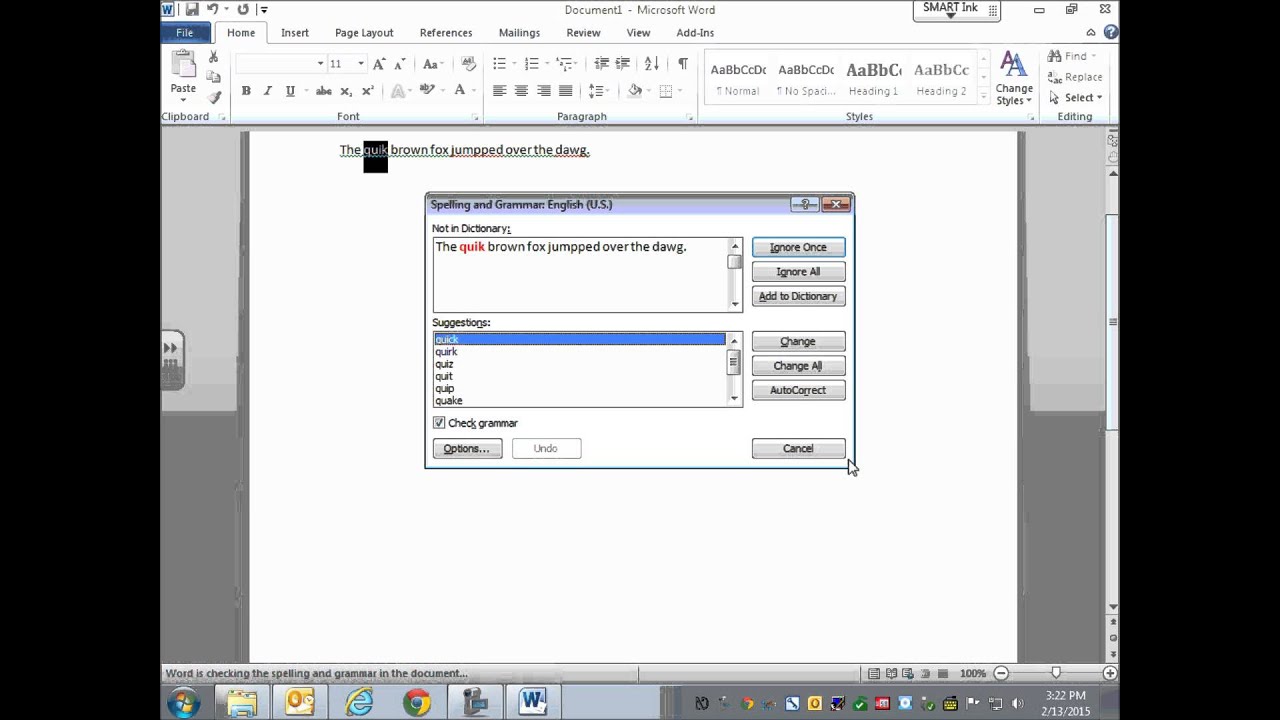
Task: Select the 'quake' suggestion
Action: 448,401
